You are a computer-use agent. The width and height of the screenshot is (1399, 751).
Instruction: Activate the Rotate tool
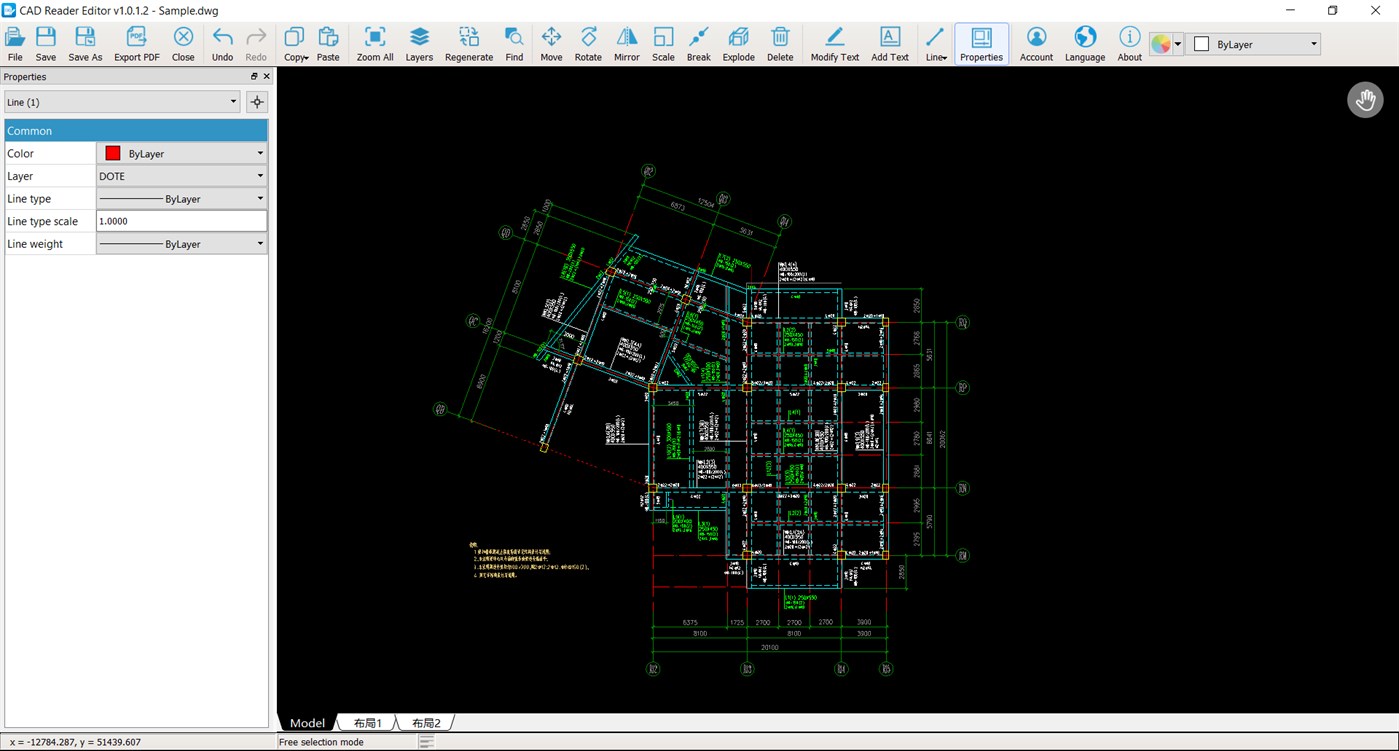point(588,43)
